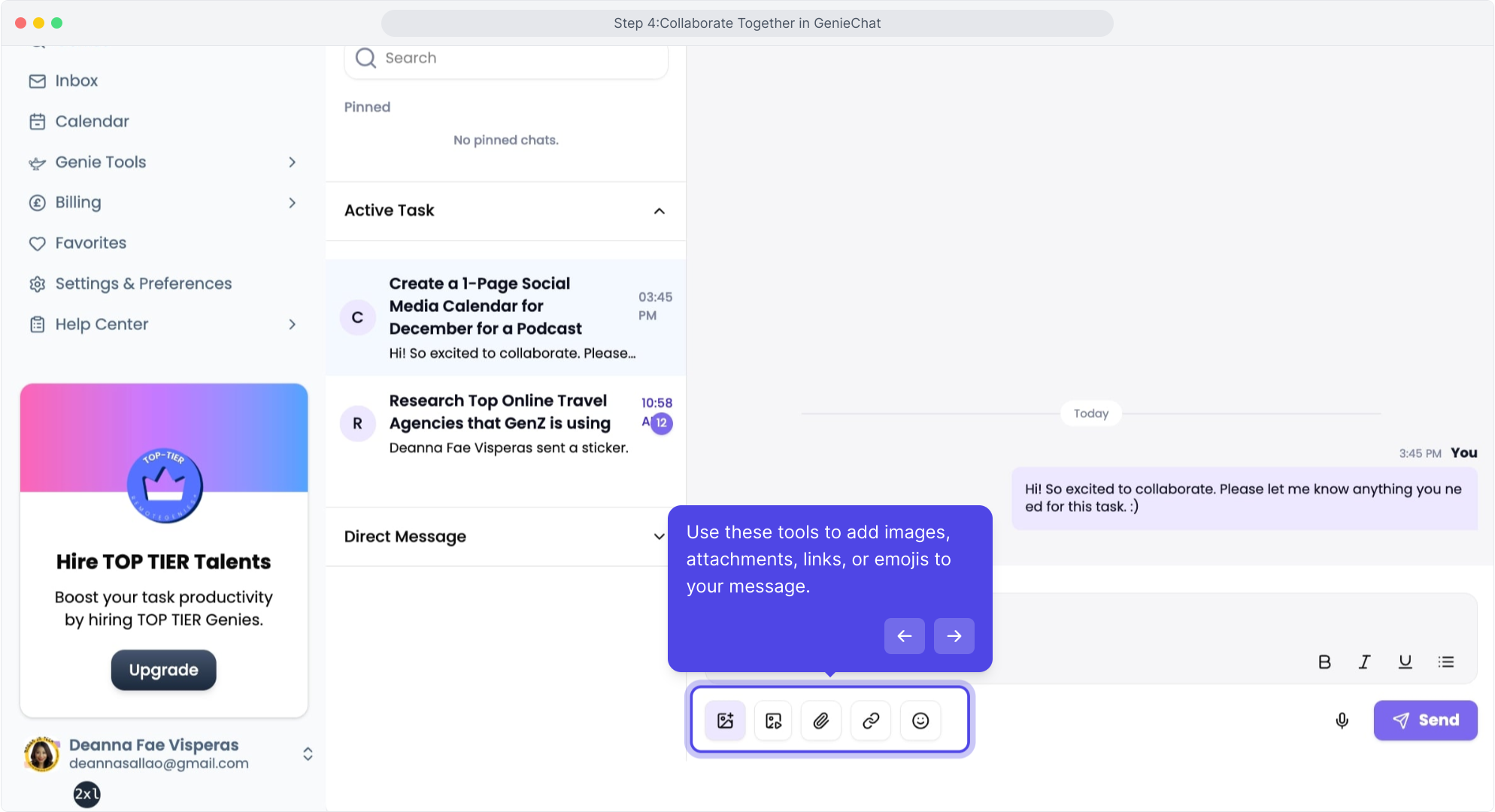Go to next tutorial tip arrow

(954, 636)
